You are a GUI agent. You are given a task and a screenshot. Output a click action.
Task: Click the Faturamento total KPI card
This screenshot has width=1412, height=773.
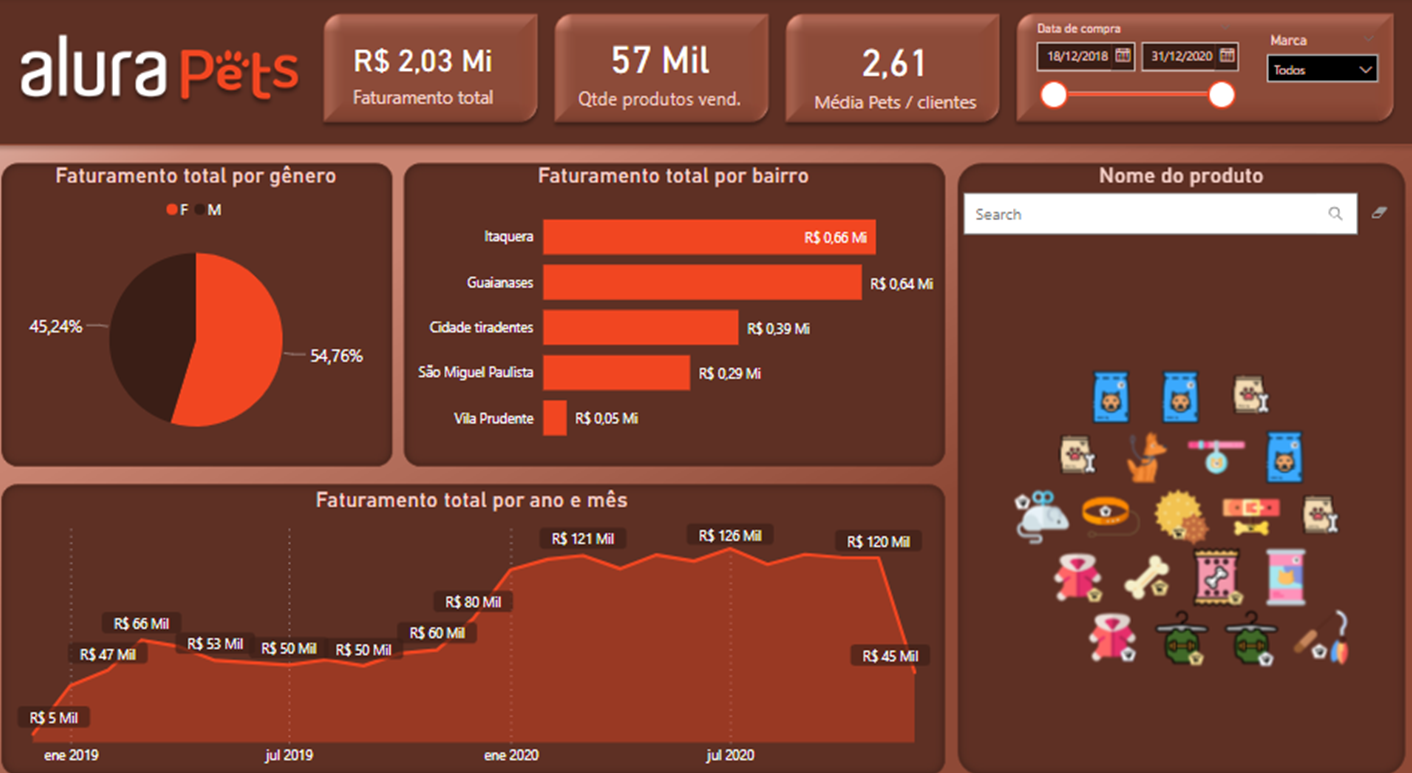coord(430,68)
